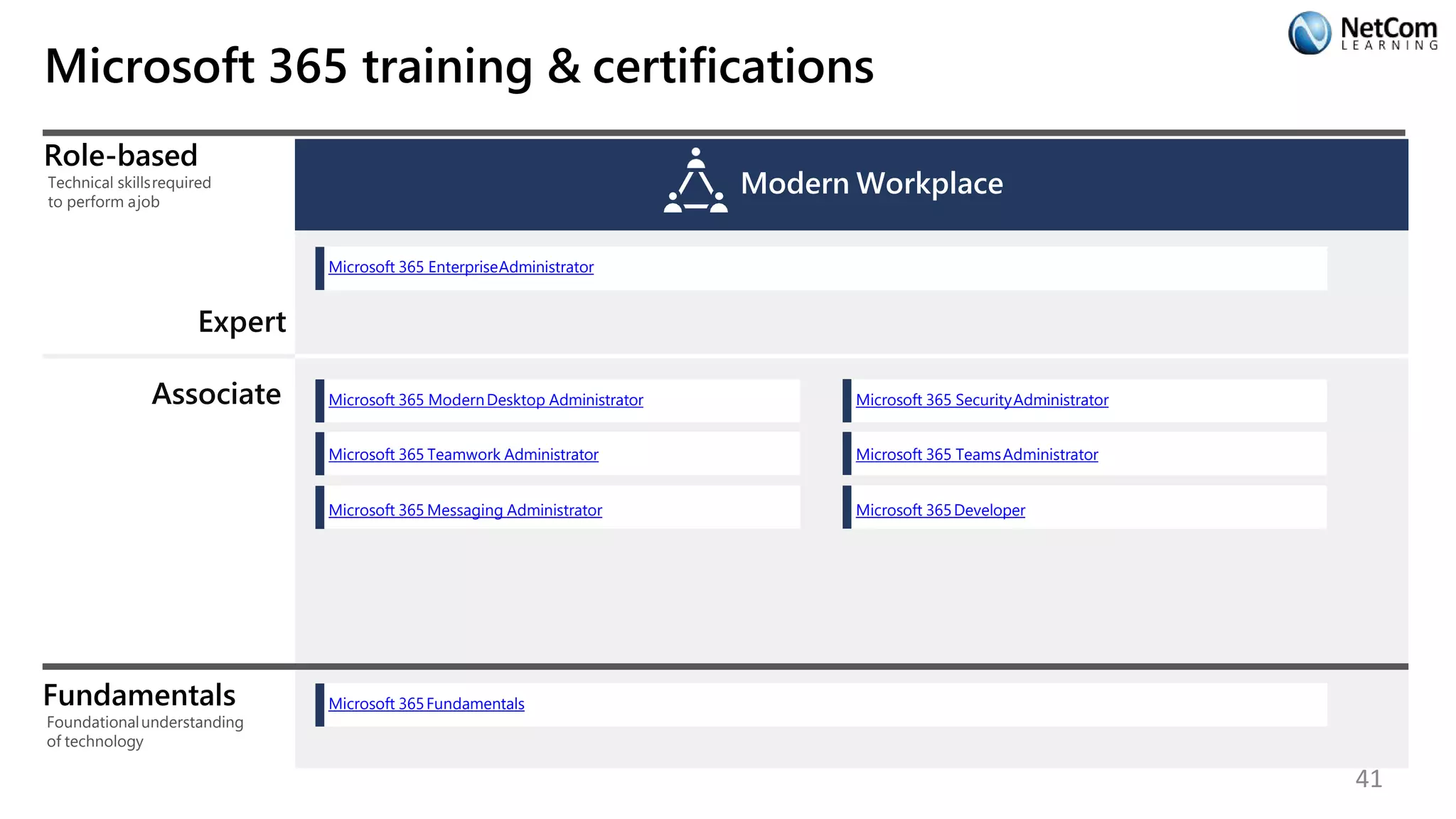Click the Associate level label
This screenshot has height=819, width=1456.
click(216, 394)
